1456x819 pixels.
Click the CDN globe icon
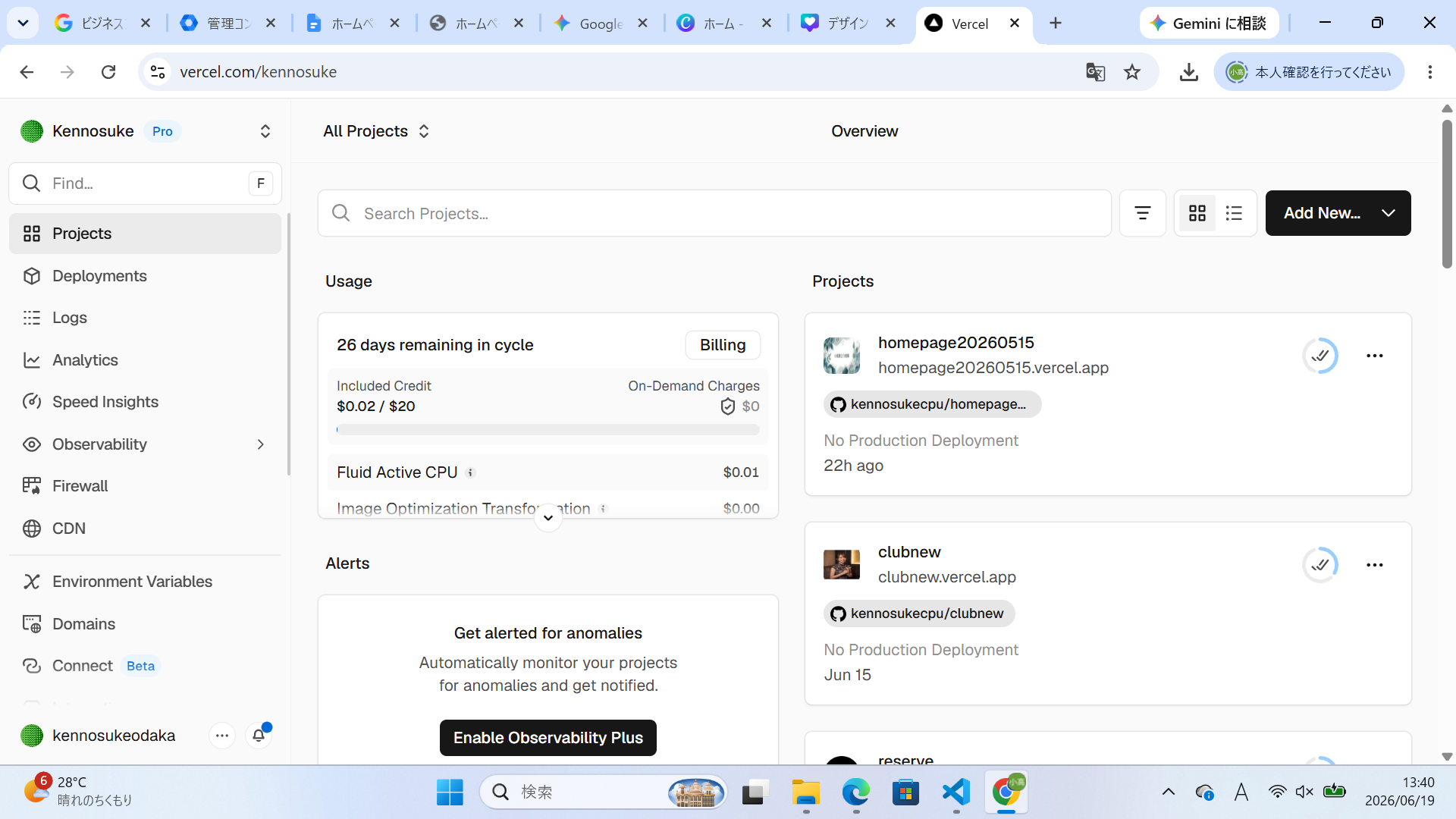[32, 529]
